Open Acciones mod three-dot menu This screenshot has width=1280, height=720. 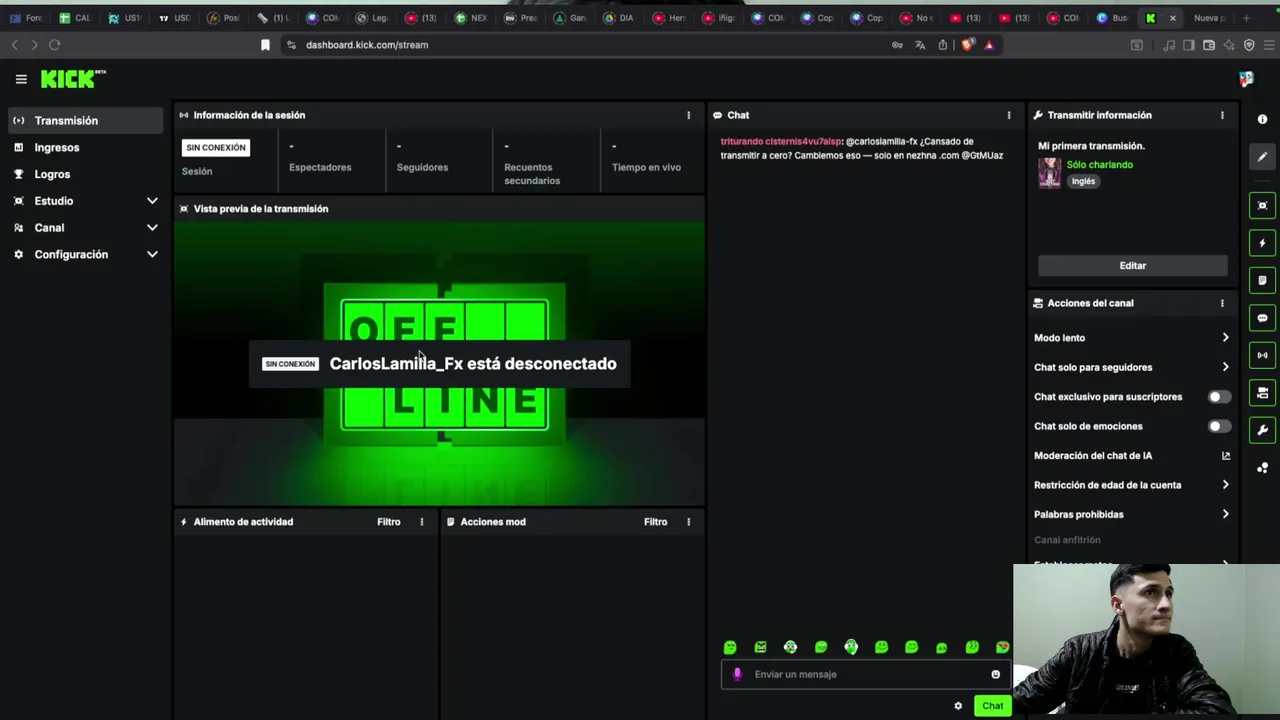click(x=688, y=522)
